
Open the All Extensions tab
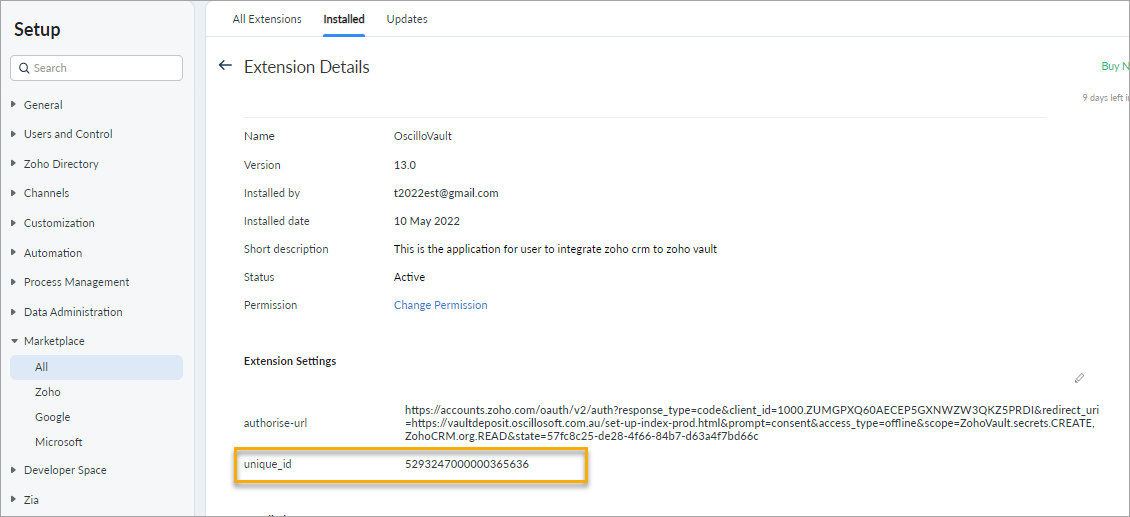click(x=267, y=19)
